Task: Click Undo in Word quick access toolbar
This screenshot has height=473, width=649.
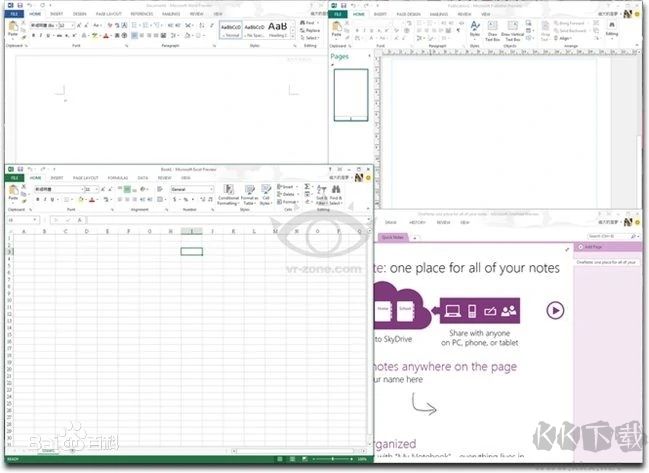Action: (30, 5)
